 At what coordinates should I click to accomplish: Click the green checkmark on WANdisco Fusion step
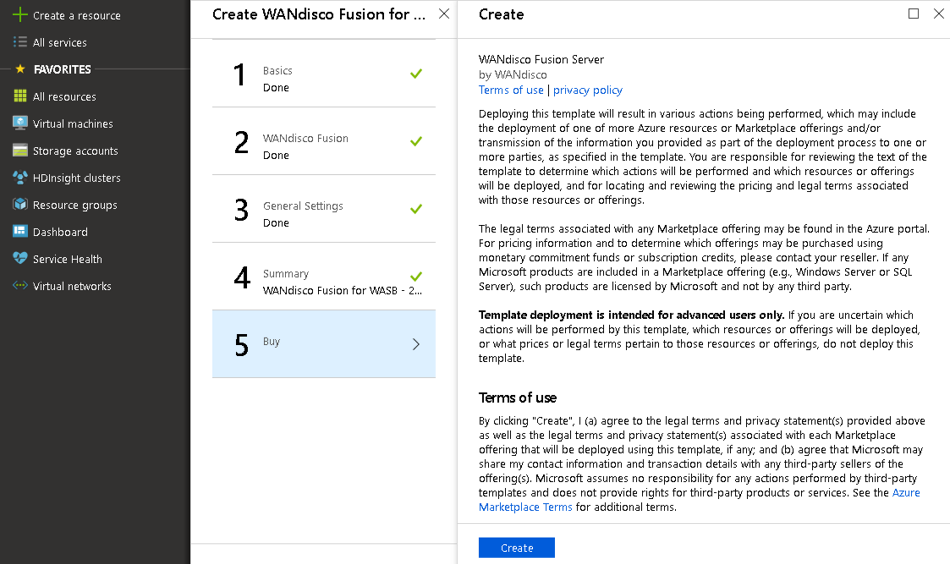click(416, 141)
